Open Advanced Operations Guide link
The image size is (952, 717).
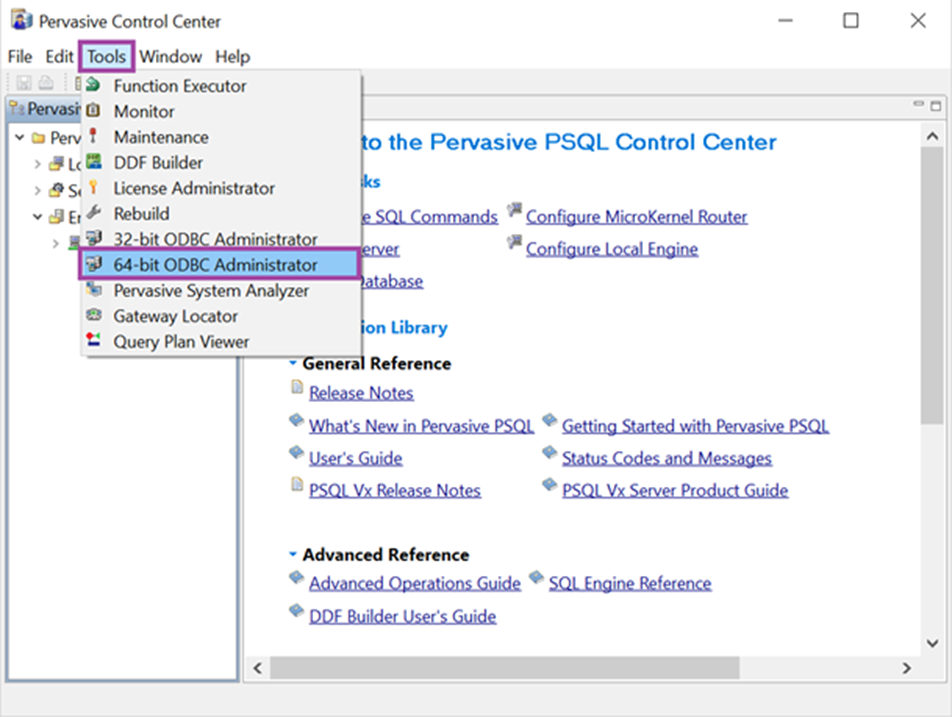(x=415, y=583)
